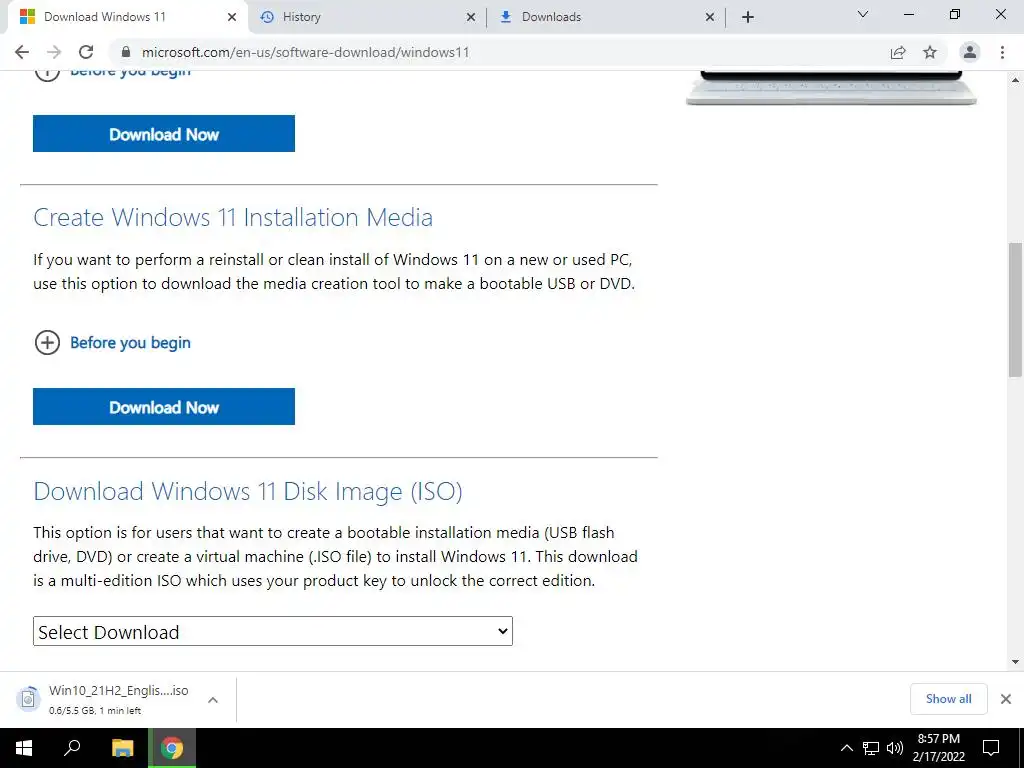Open the taskbar search icon
1024x768 pixels.
click(72, 748)
